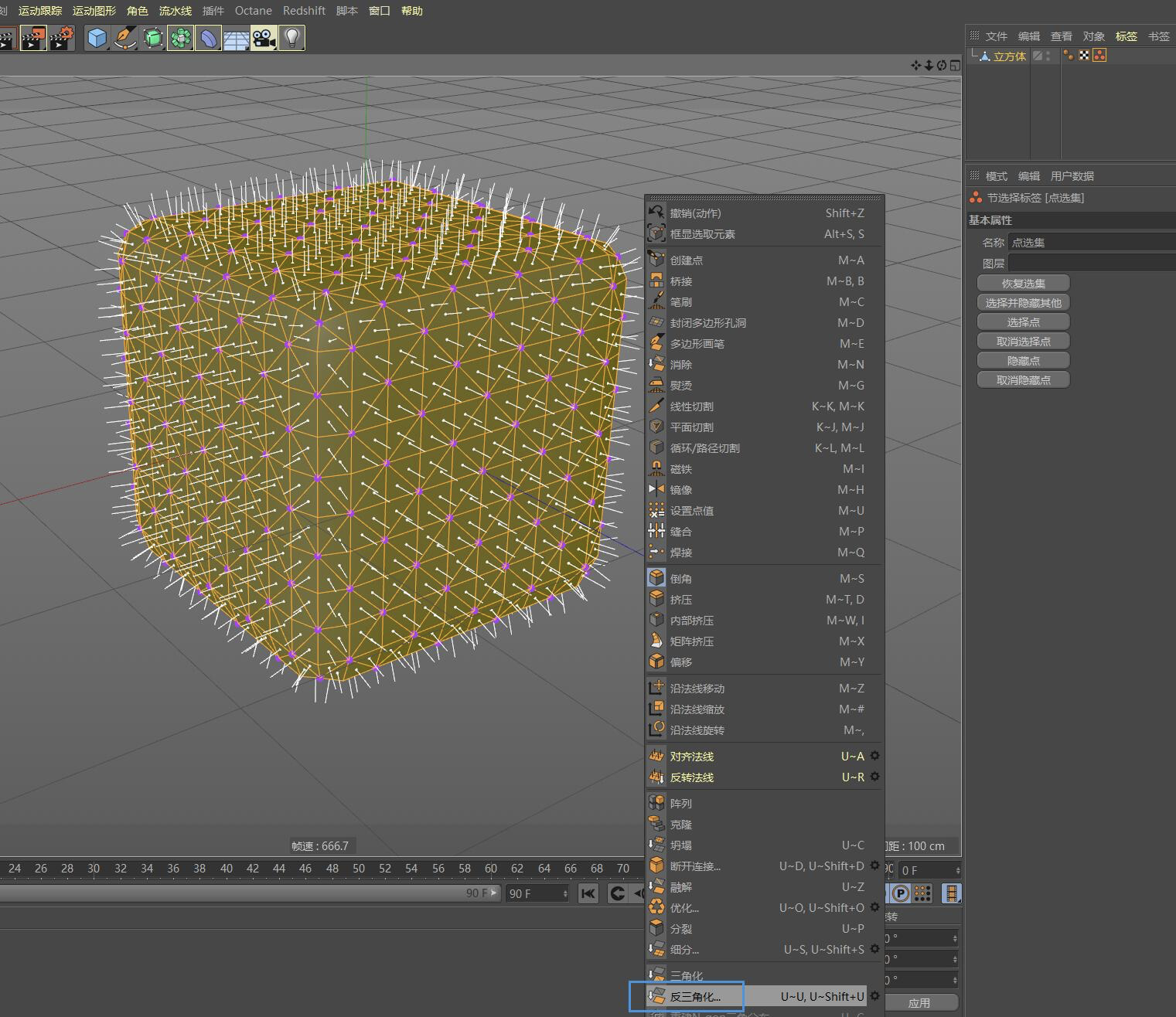
Task: Click the 名称 field containing 点选集
Action: coord(1090,243)
